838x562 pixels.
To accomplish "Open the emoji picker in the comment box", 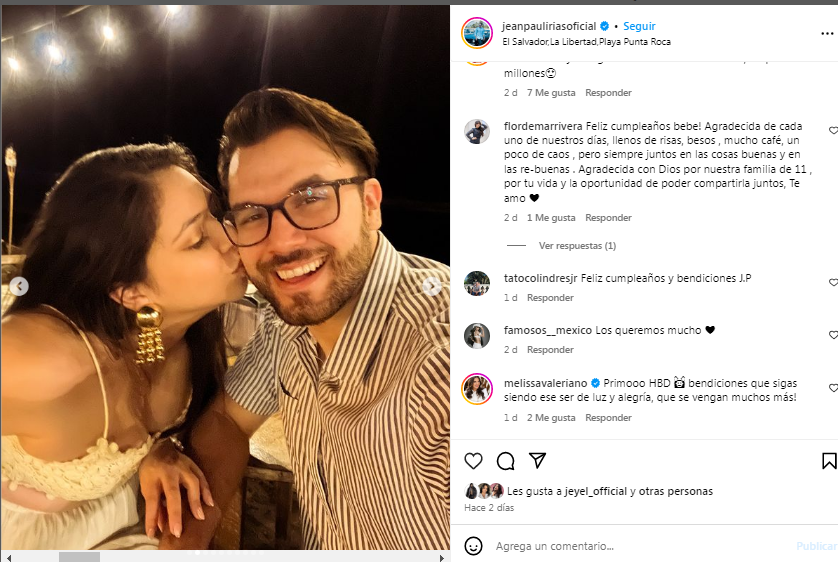I will [474, 546].
